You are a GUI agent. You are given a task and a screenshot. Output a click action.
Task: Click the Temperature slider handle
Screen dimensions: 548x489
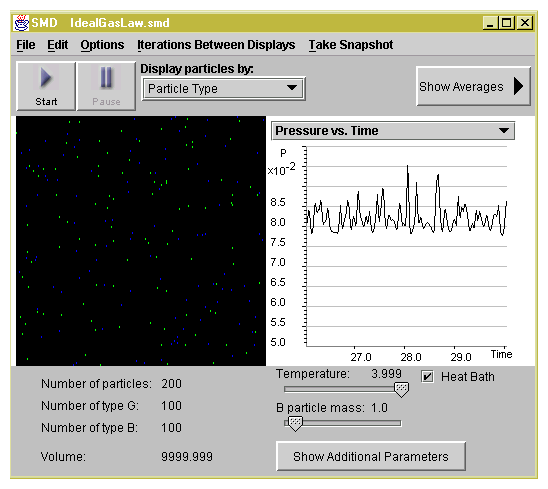pos(401,389)
